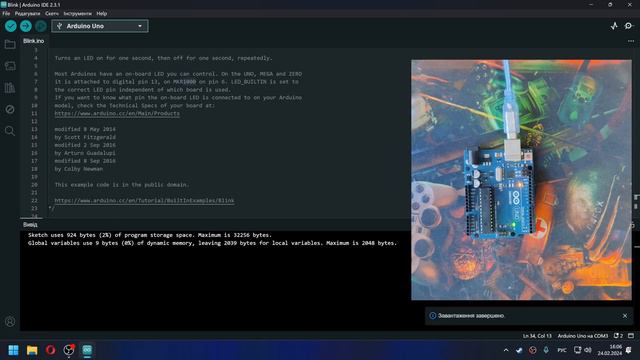Screen dimensions: 640x360
Task: Click the 'Sketch uses 924 bytes' output line
Action: coord(150,235)
